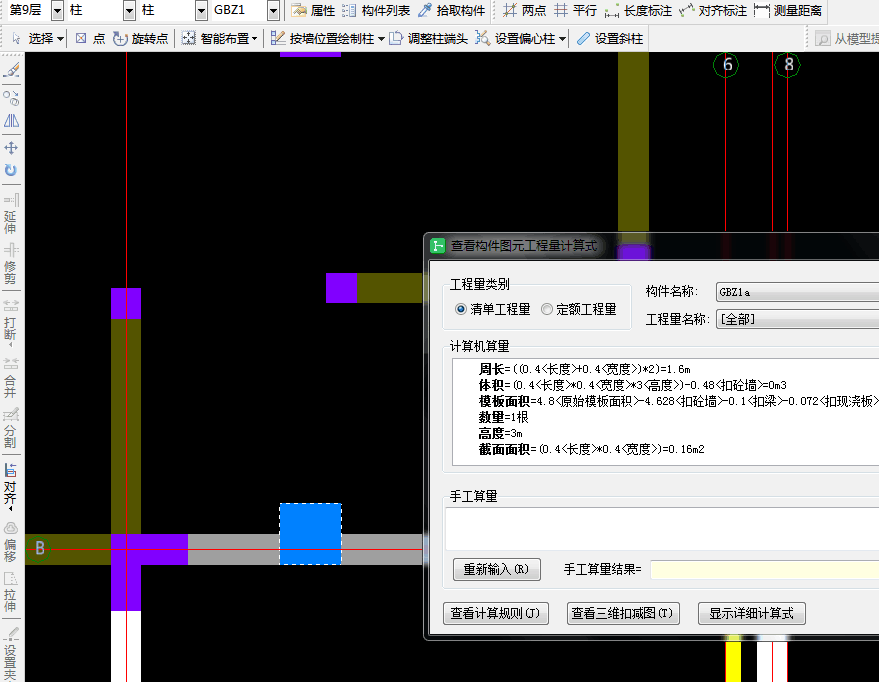This screenshot has height=682, width=879.
Task: Click the 体积 calculation line
Action: (632, 386)
